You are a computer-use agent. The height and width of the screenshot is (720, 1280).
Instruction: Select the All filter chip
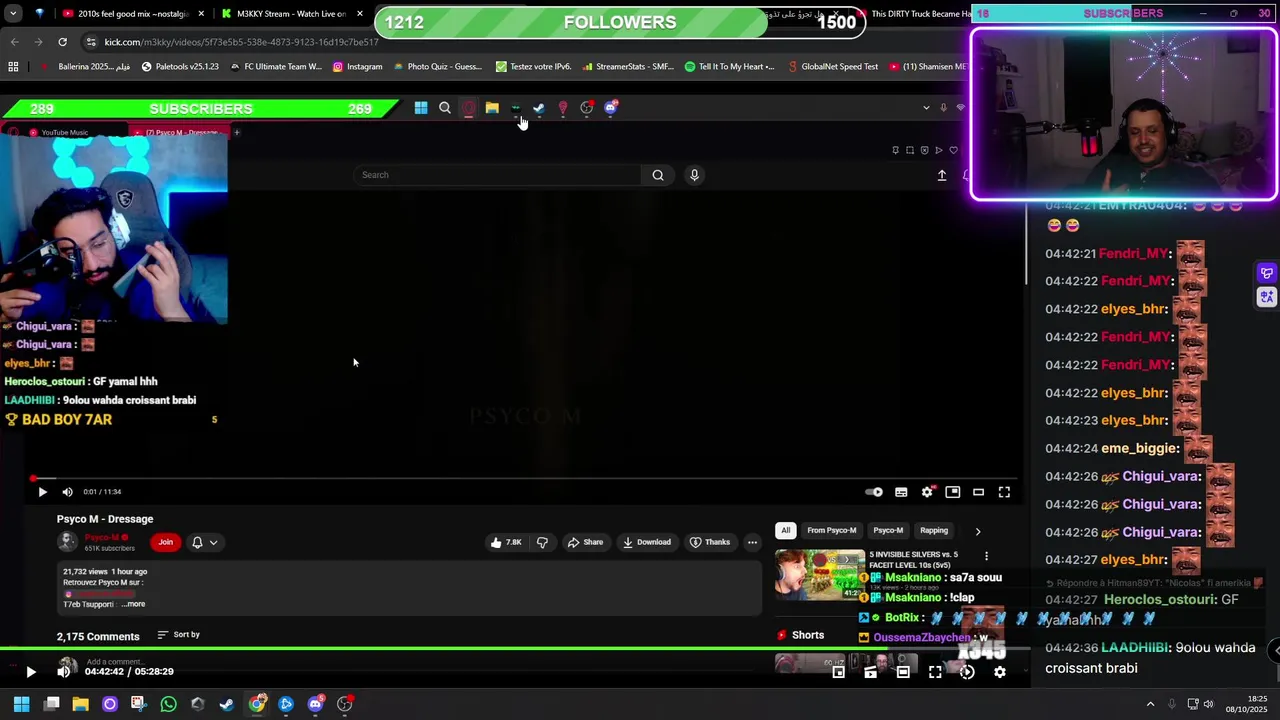[x=786, y=531]
